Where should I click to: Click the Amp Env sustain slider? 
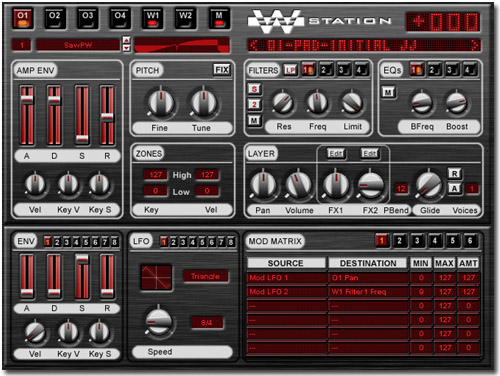[x=82, y=115]
